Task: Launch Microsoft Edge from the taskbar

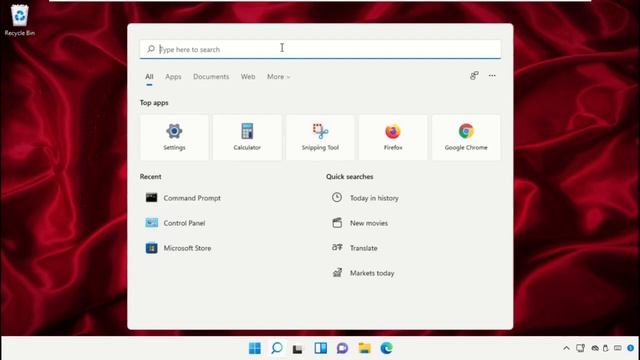Action: pyautogui.click(x=387, y=348)
